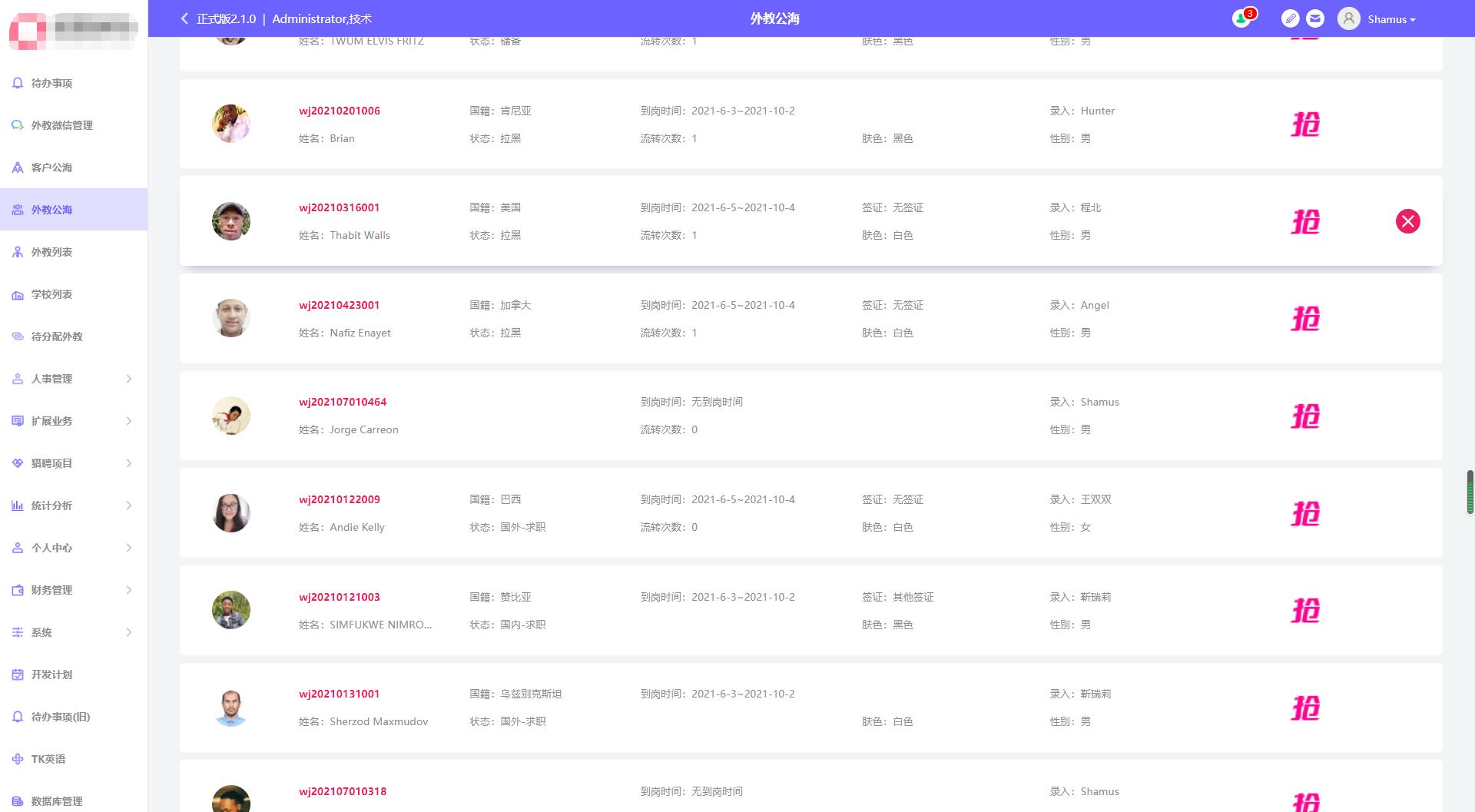Select 外教列表 from the sidebar
The height and width of the screenshot is (812, 1475).
point(51,252)
